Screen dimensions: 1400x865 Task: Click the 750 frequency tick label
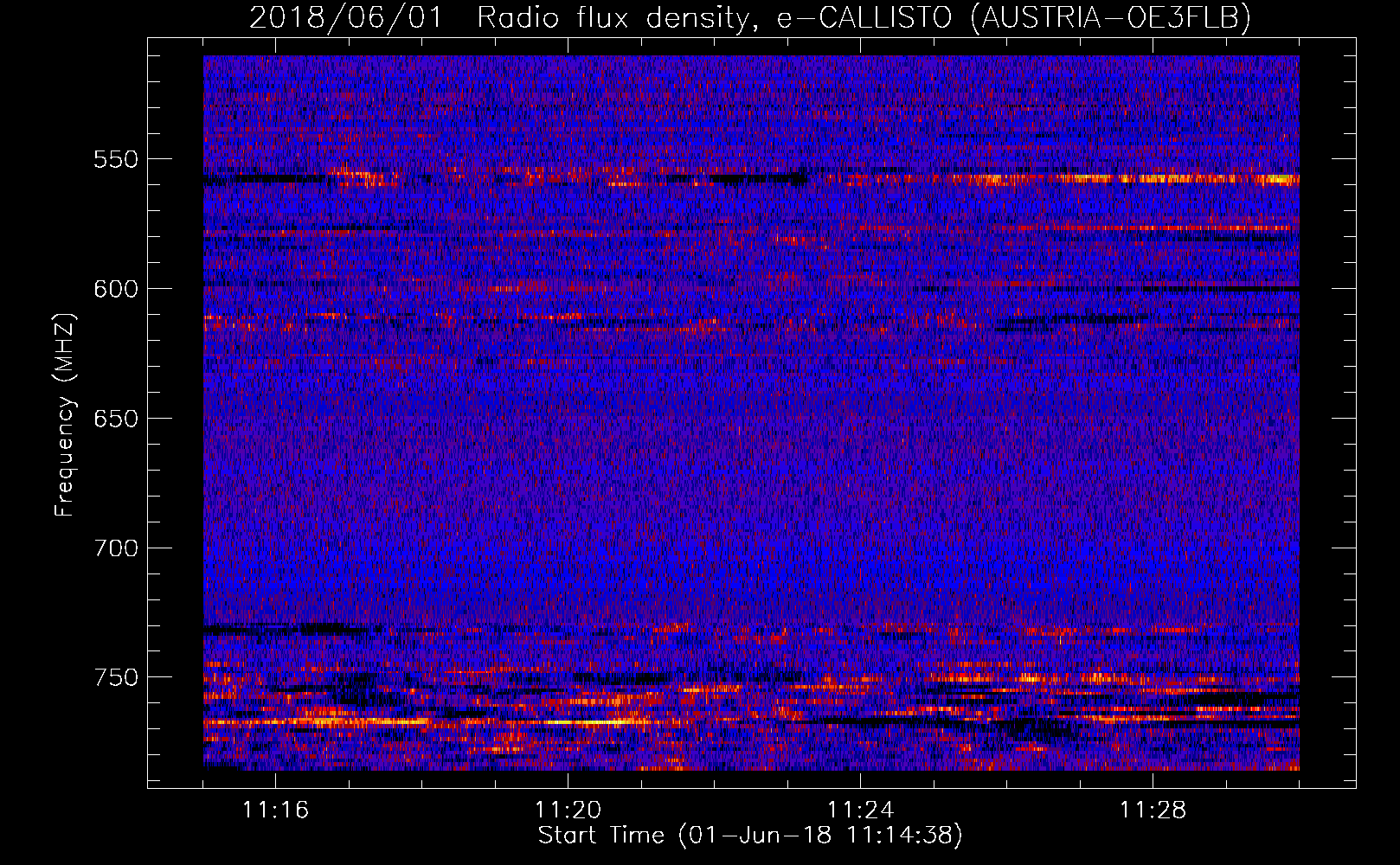116,677
